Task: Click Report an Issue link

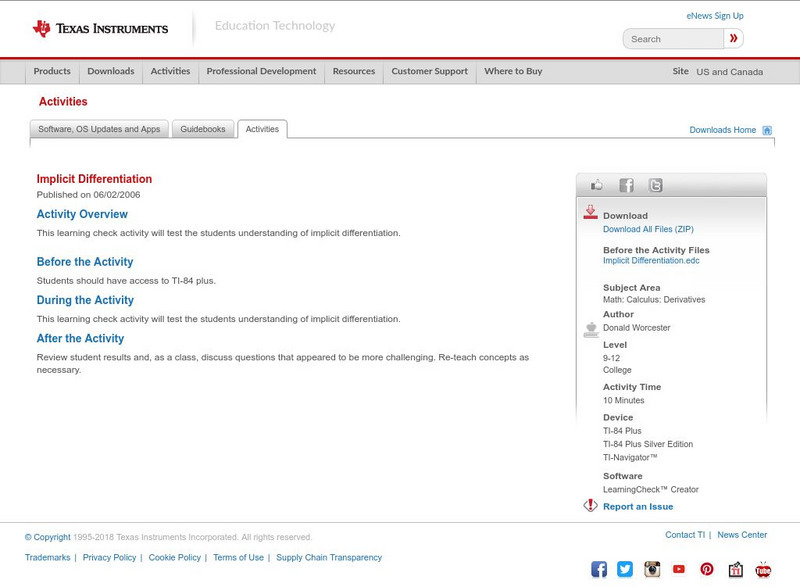Action: (638, 506)
